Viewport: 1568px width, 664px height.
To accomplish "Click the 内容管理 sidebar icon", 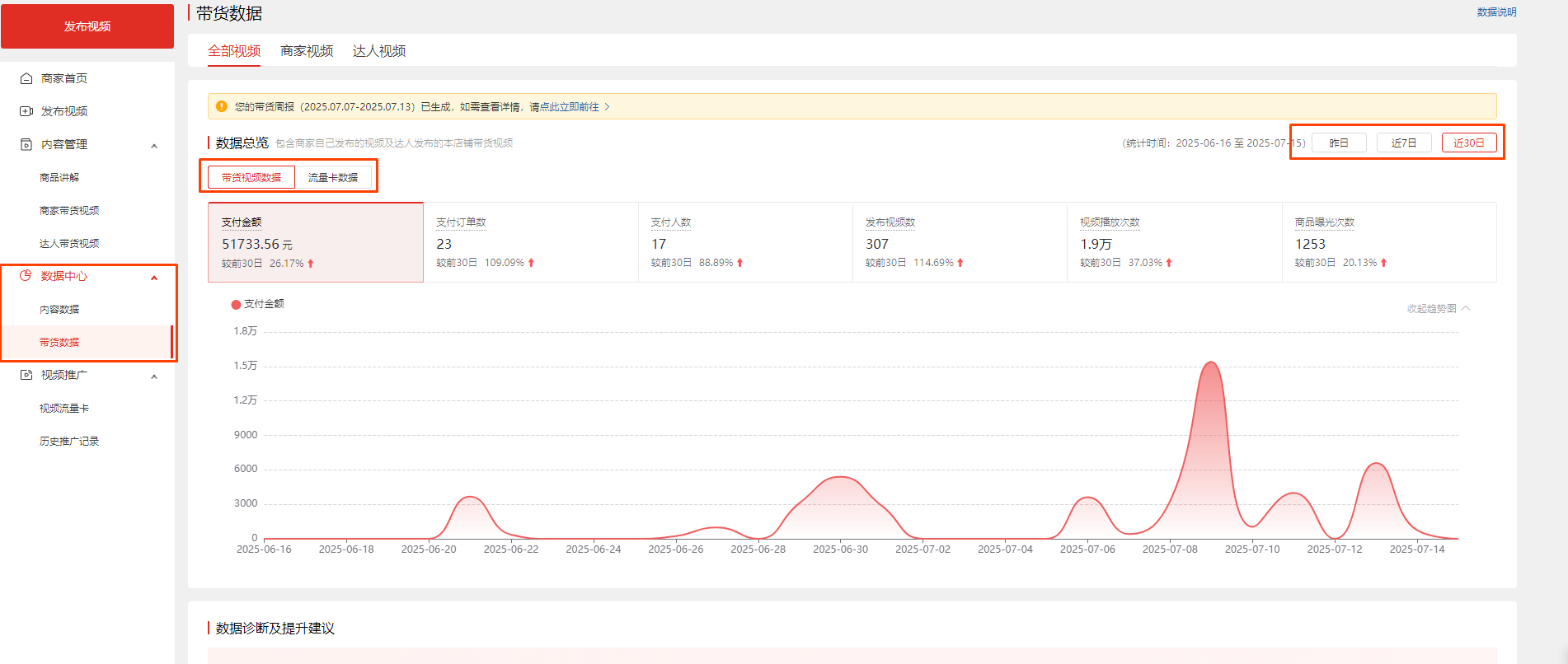I will pyautogui.click(x=26, y=144).
